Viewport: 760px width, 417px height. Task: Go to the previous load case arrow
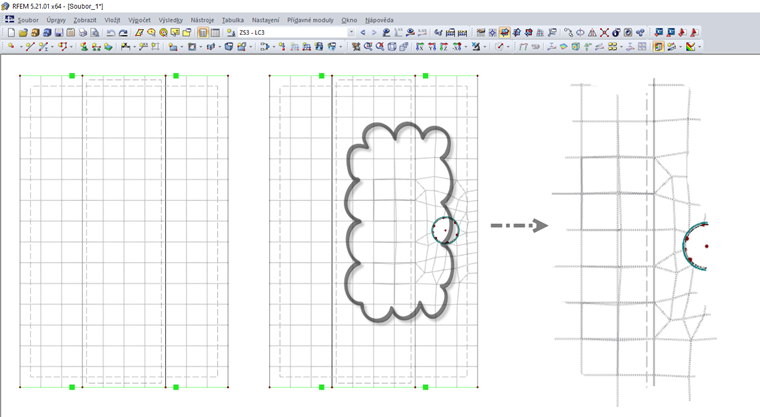[x=363, y=32]
